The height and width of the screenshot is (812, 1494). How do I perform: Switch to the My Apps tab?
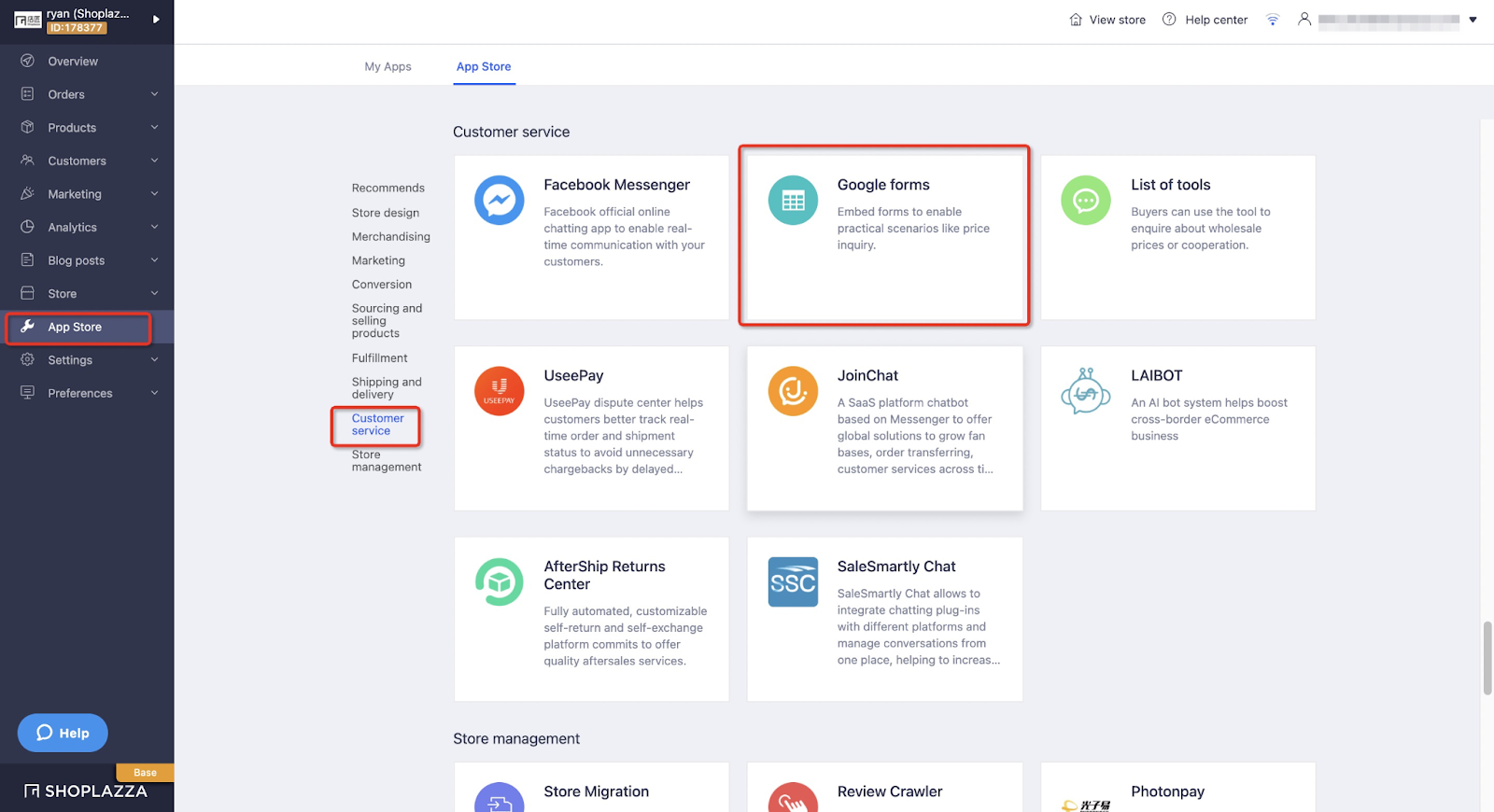coord(388,66)
